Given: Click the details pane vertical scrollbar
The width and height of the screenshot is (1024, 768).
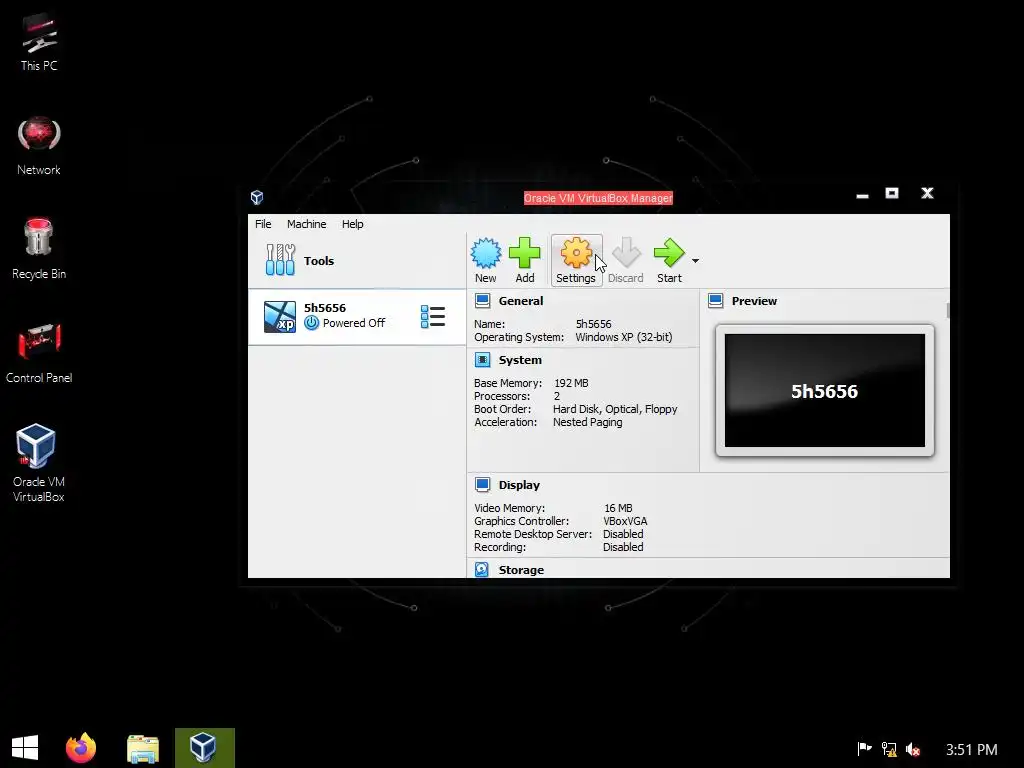Looking at the screenshot, I should (948, 310).
